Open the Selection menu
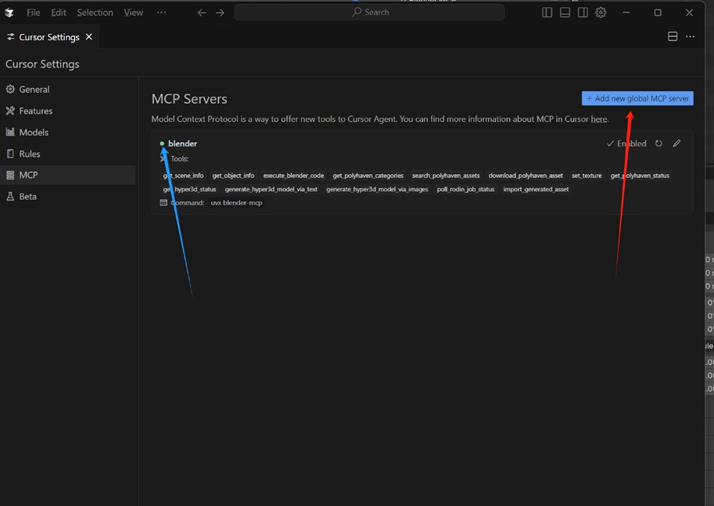 coord(95,12)
